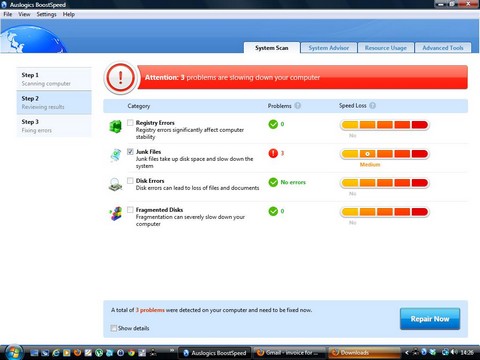Click the volume speaker tray icon
Image resolution: width=480 pixels, height=360 pixels.
point(454,352)
